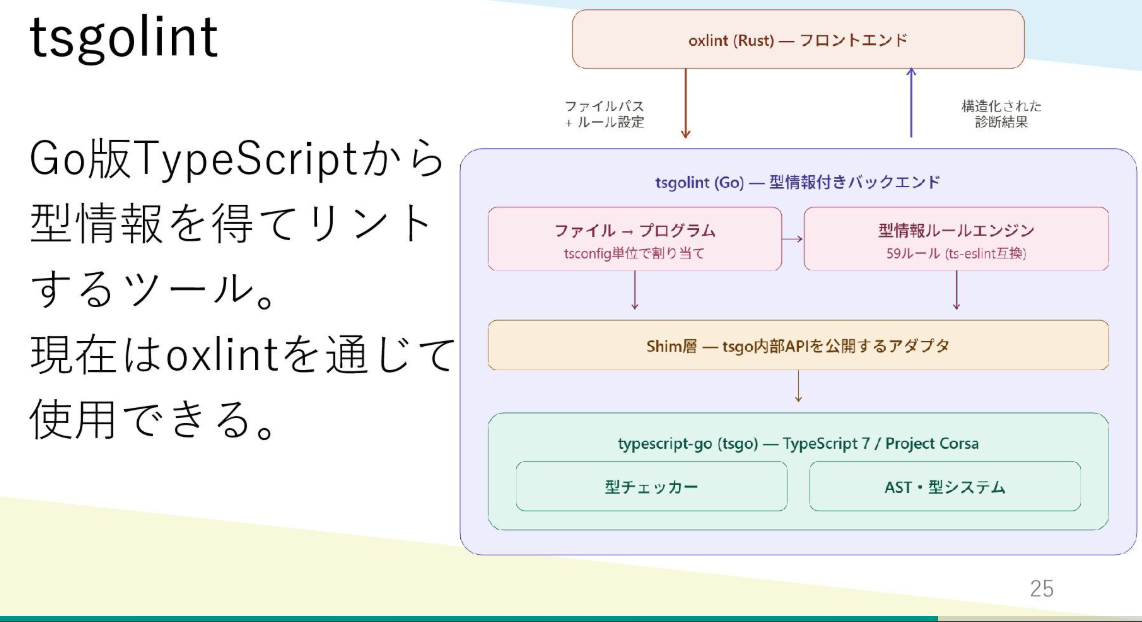Image resolution: width=1142 pixels, height=622 pixels.
Task: Click the slide number 25
Action: (x=1041, y=588)
